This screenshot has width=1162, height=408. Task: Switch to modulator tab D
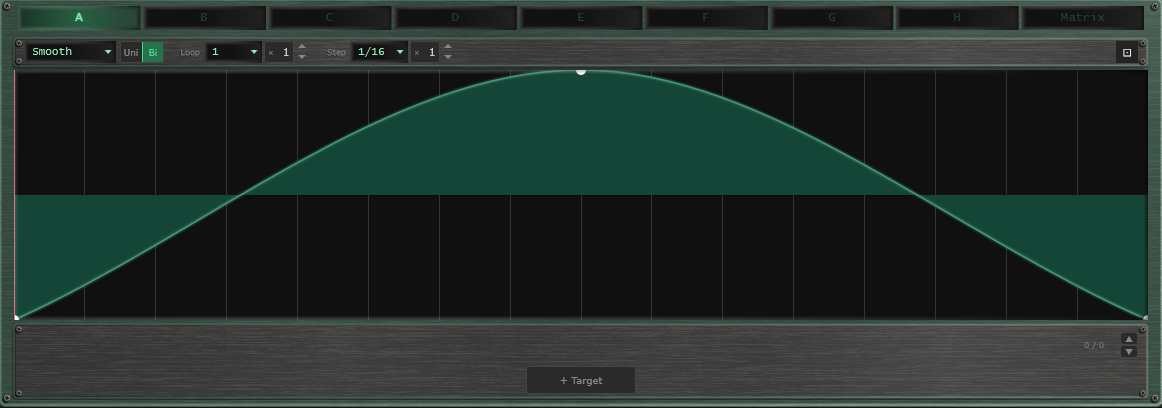(x=455, y=18)
